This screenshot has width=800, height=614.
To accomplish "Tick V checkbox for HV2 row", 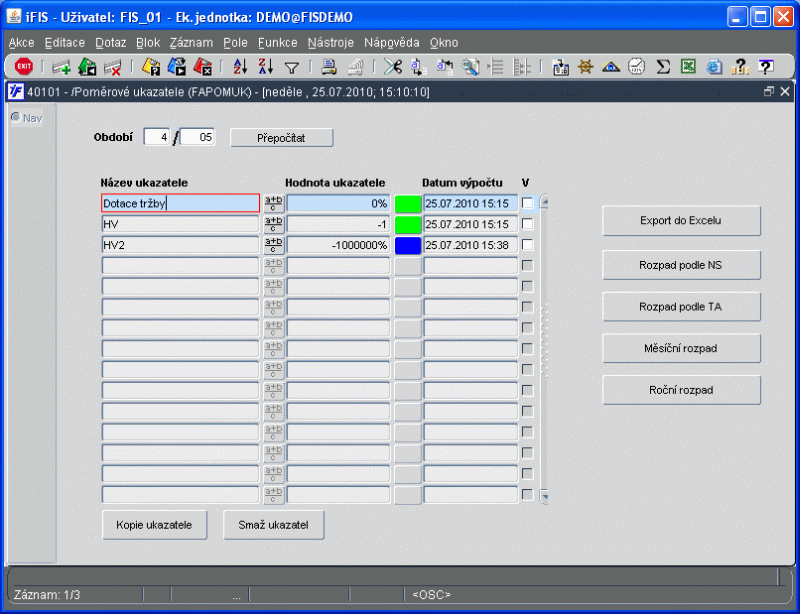I will 528,245.
